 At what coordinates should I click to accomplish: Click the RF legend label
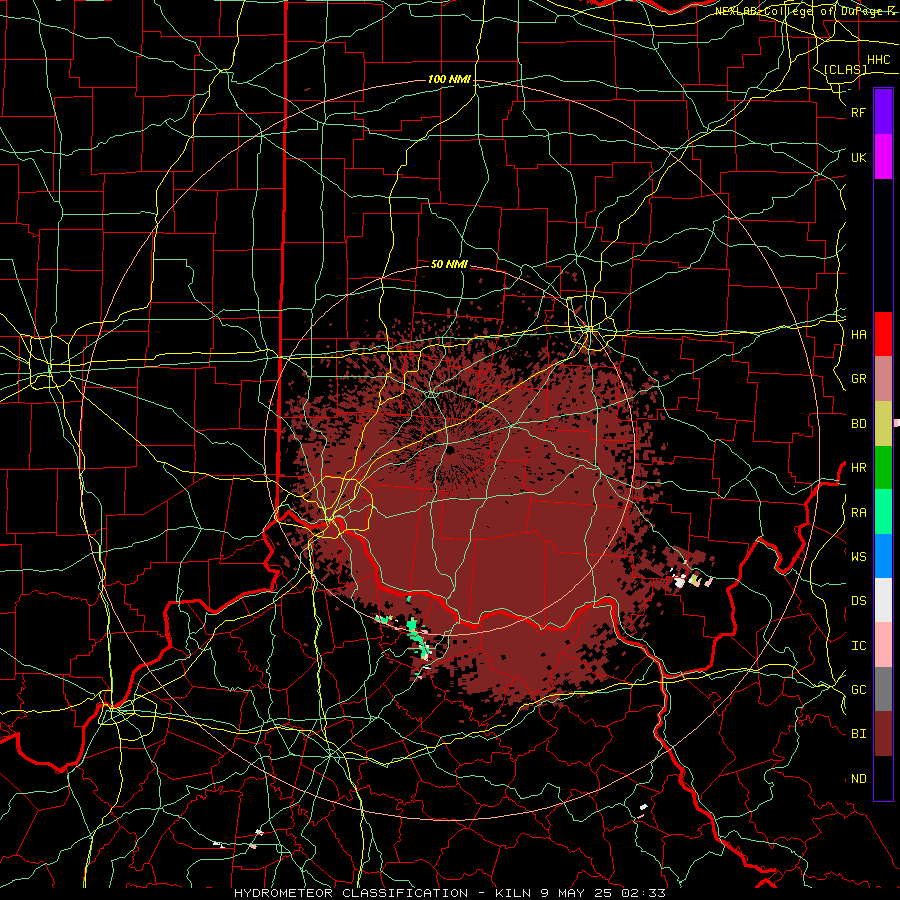coord(858,113)
